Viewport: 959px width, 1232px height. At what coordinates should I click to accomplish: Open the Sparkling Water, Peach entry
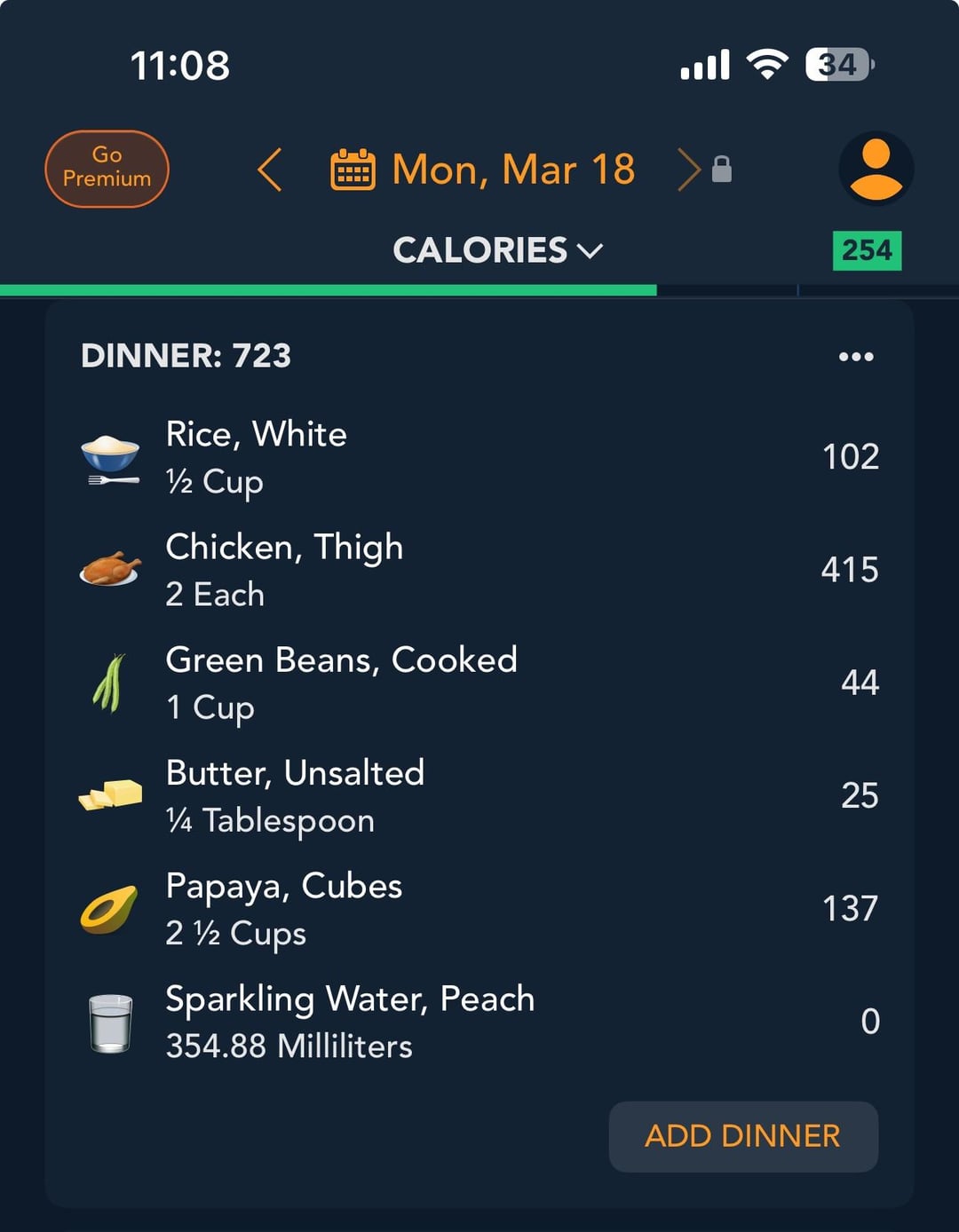tap(479, 1023)
